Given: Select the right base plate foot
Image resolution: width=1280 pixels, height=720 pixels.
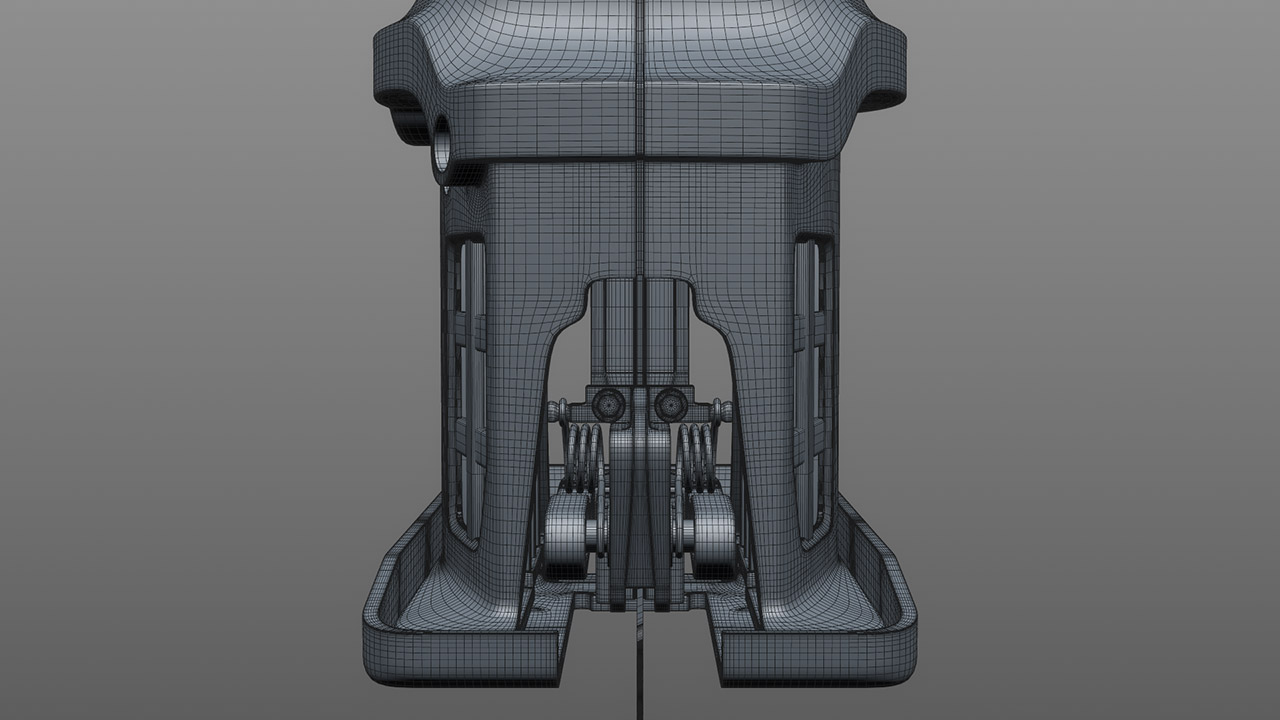Looking at the screenshot, I should 820,640.
